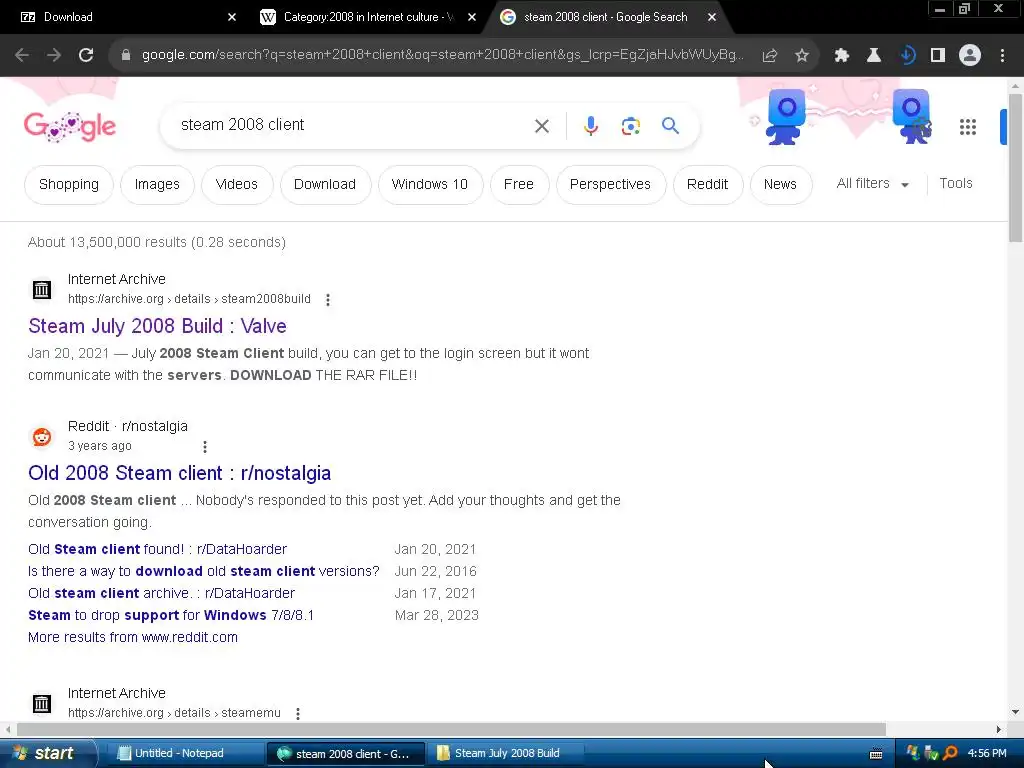The image size is (1024, 768).
Task: Bookmark this page with the star icon
Action: point(802,56)
